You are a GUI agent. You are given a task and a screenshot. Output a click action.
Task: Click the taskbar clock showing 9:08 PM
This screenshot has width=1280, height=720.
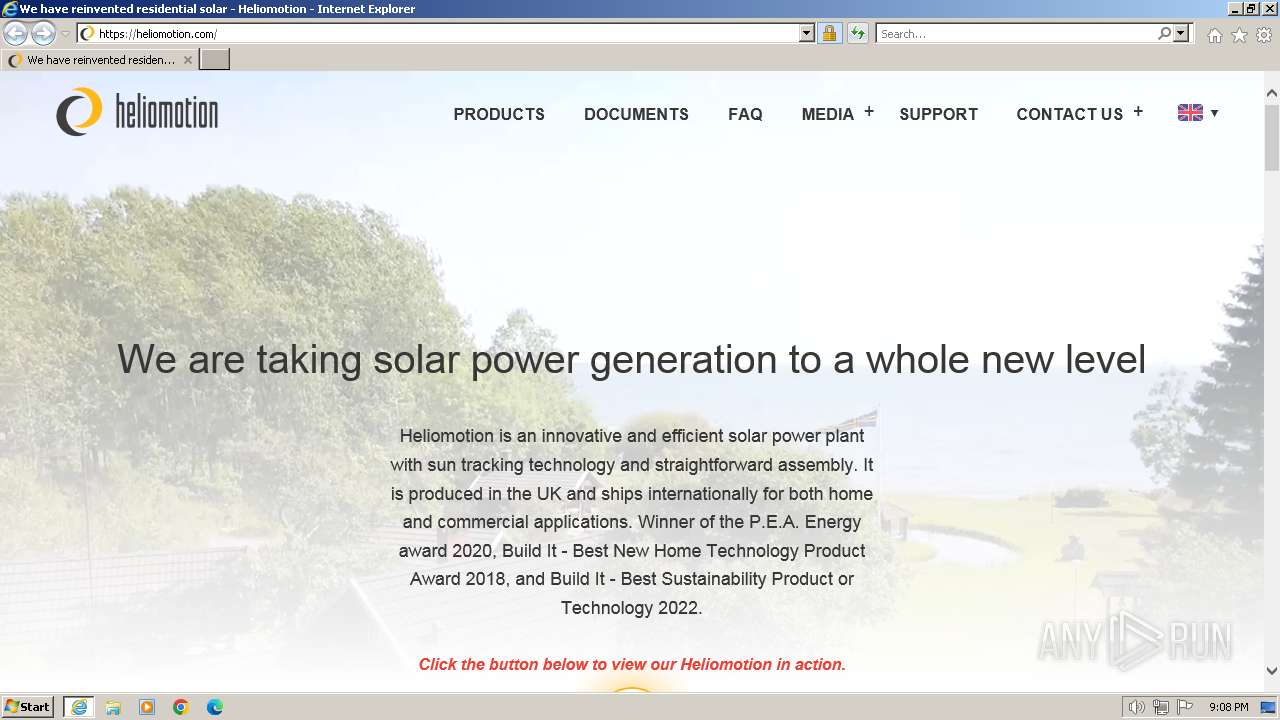1228,707
